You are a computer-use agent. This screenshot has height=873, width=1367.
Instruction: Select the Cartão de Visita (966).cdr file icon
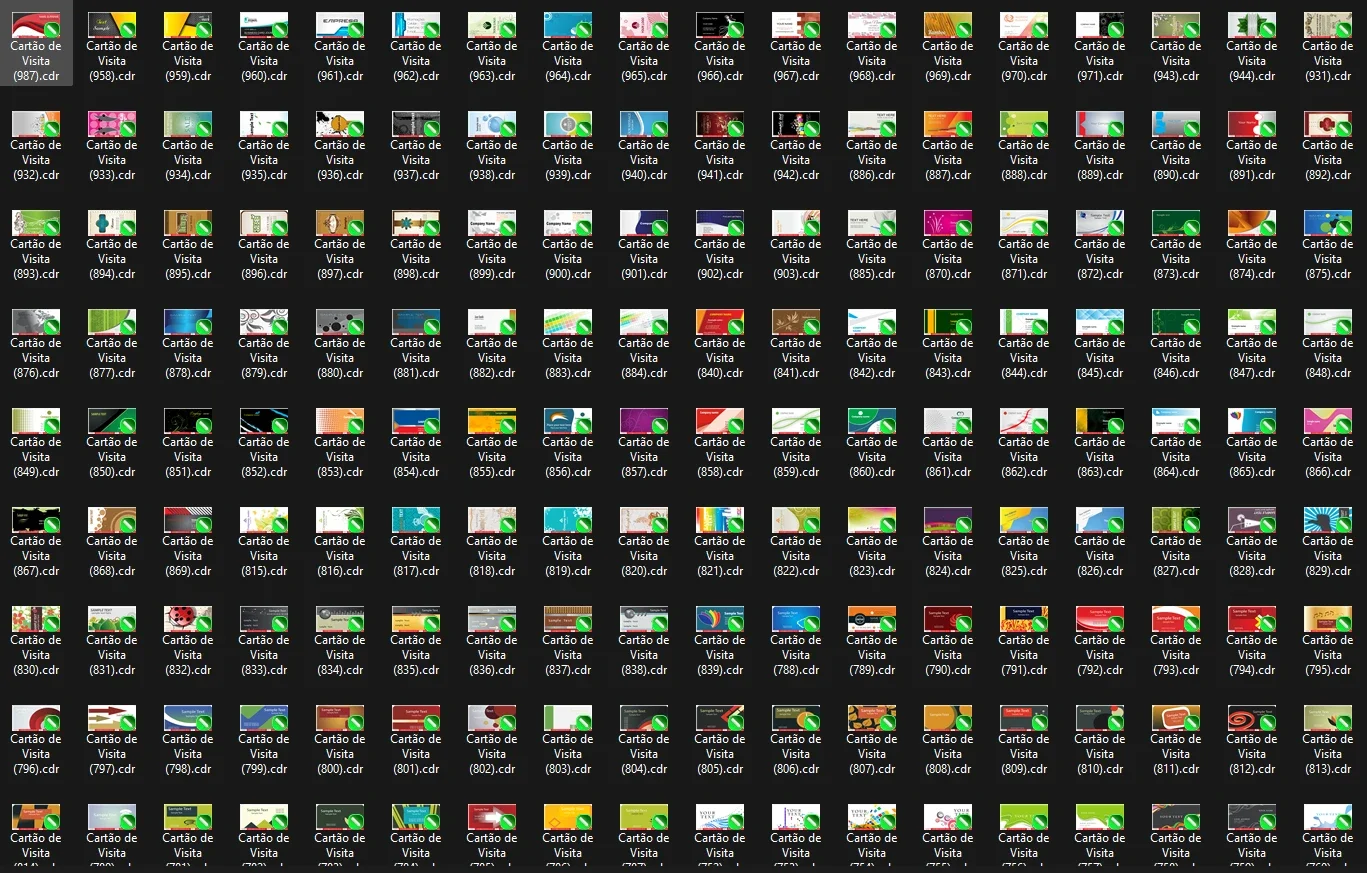point(720,25)
